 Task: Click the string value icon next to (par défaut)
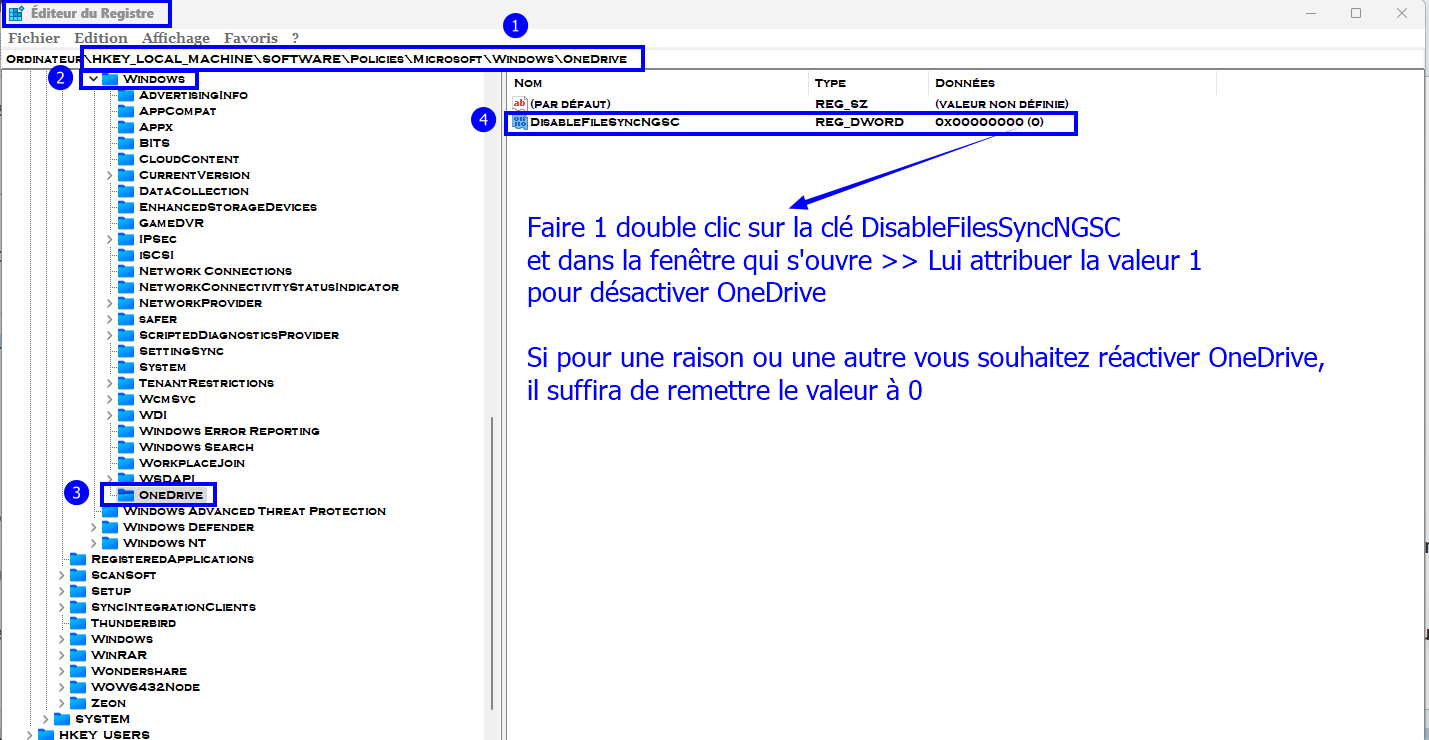519,103
